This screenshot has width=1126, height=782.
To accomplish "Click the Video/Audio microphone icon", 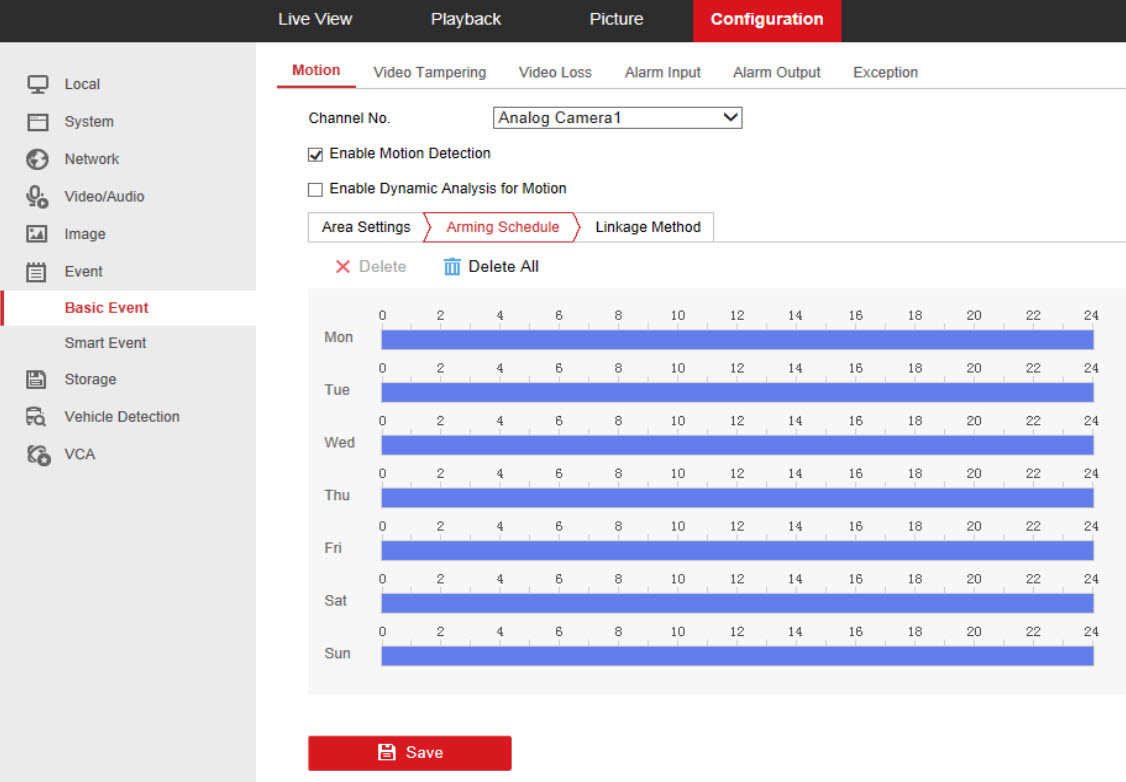I will [37, 197].
